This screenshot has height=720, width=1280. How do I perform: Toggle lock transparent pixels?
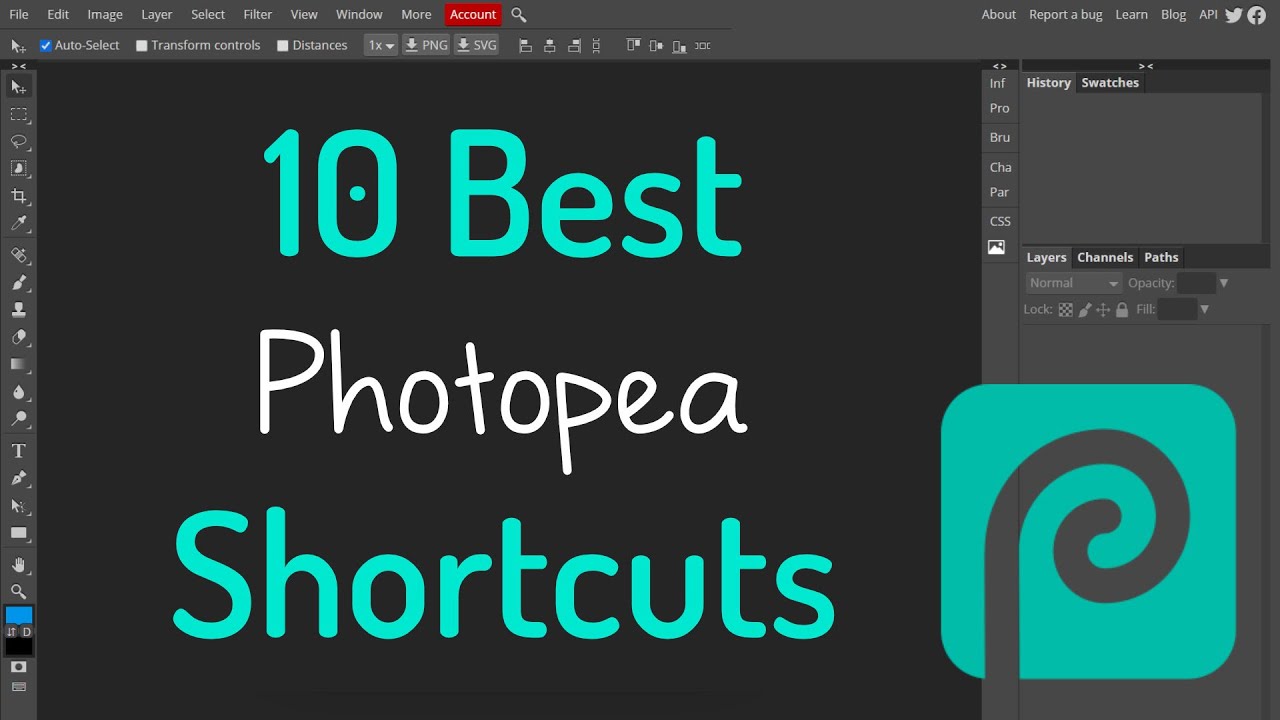(x=1066, y=310)
